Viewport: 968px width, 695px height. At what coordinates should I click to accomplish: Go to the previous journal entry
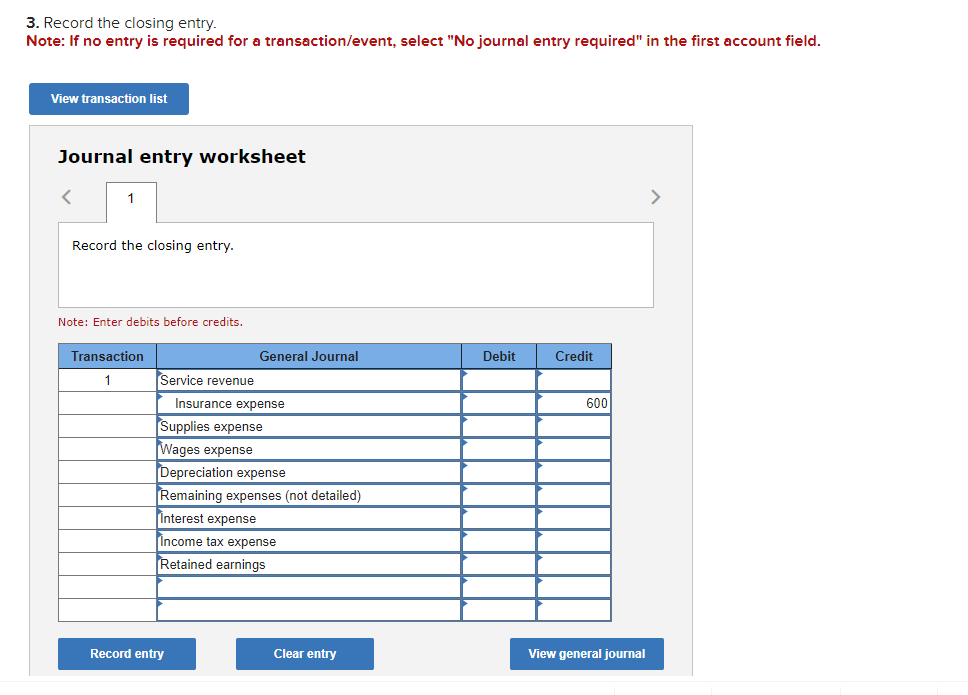(x=65, y=197)
